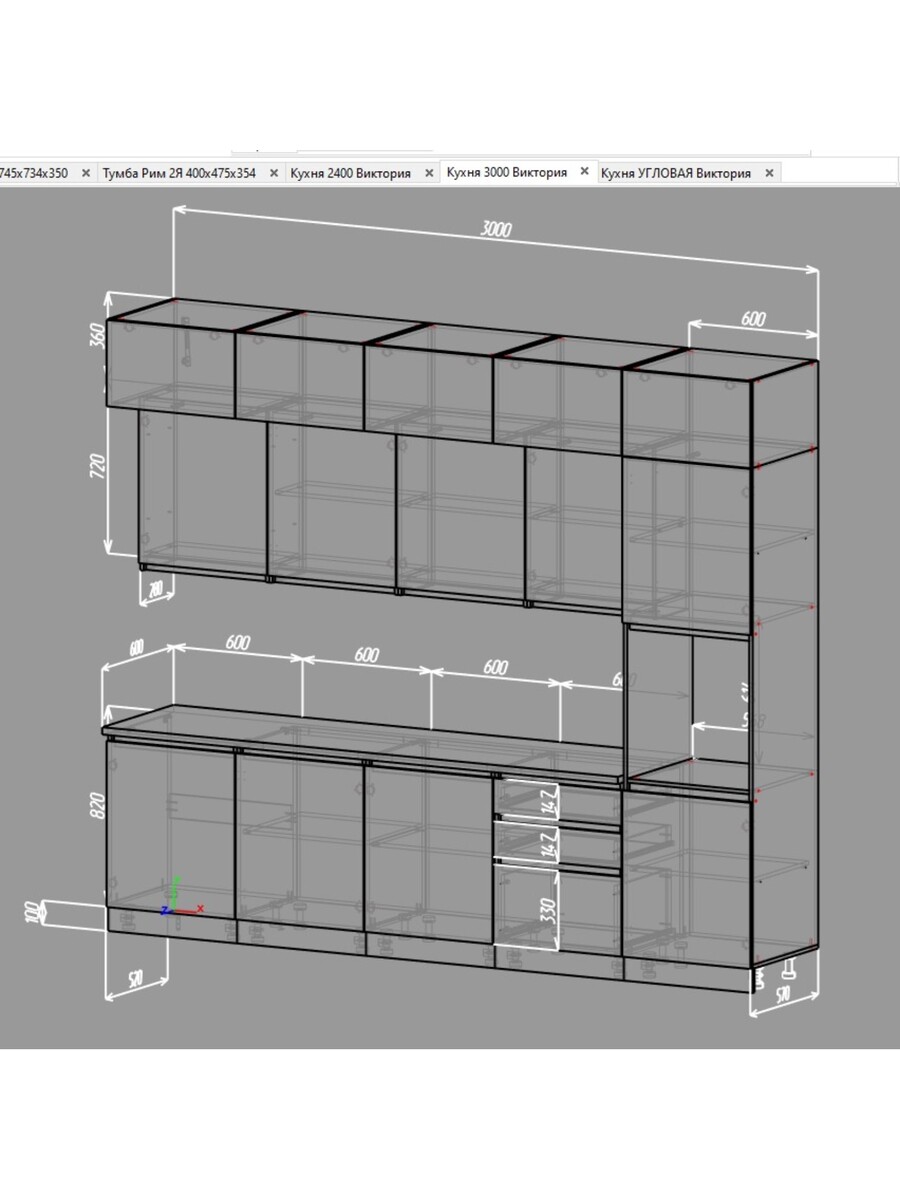
Task: Switch to Тумба Рим 2Я 400x475x354 tab
Action: click(x=179, y=173)
